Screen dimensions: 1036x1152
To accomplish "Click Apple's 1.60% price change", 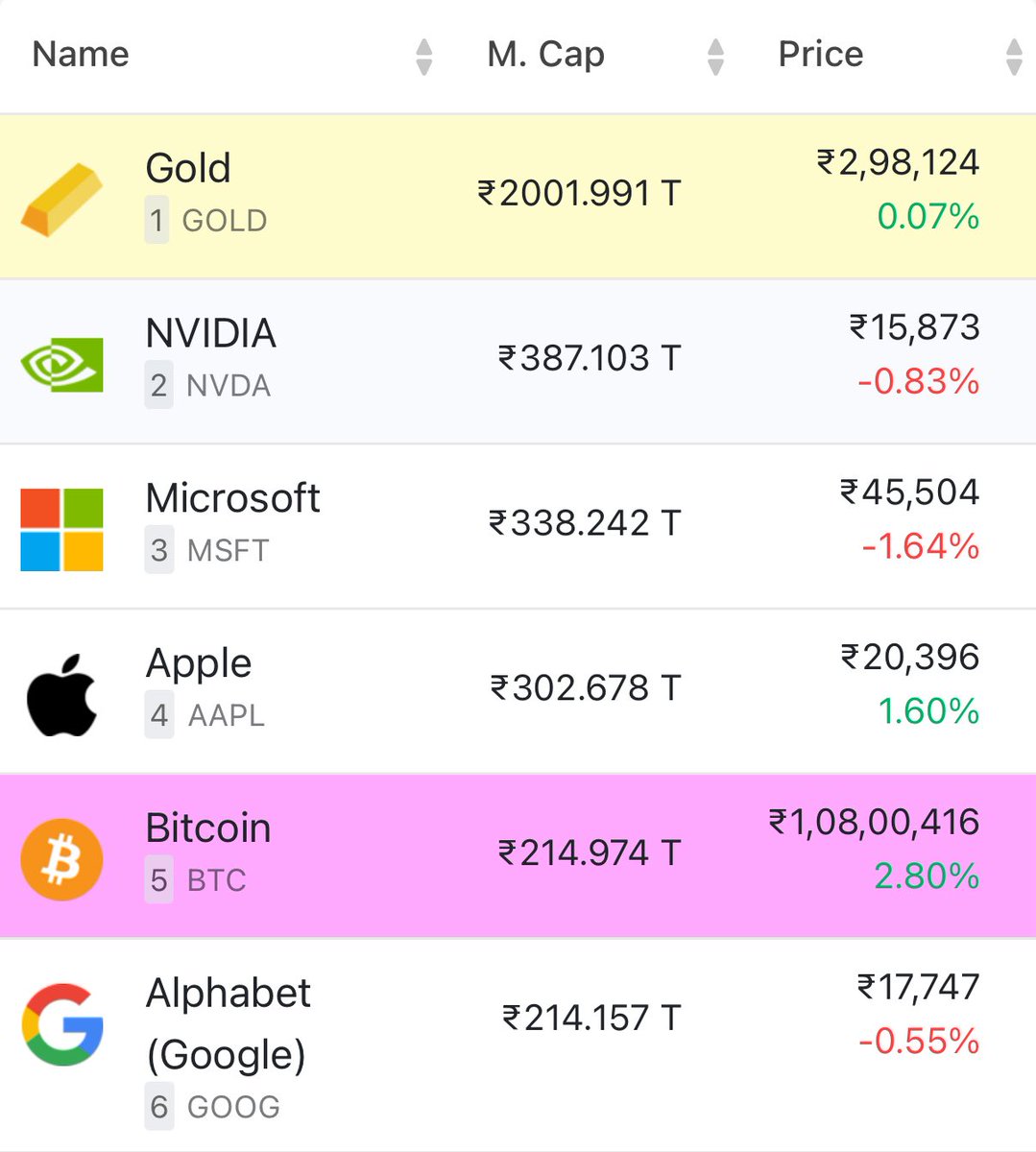I will [x=928, y=711].
